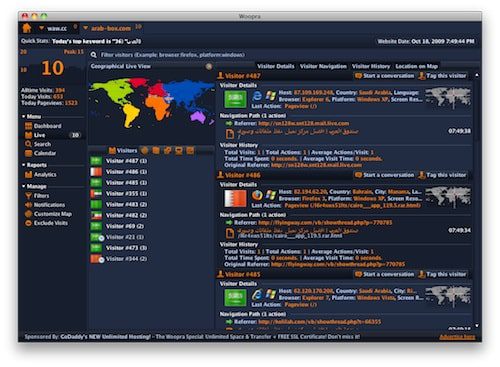Image resolution: width=500 pixels, height=367 pixels.
Task: Collapse the Reports section
Action: click(x=24, y=165)
